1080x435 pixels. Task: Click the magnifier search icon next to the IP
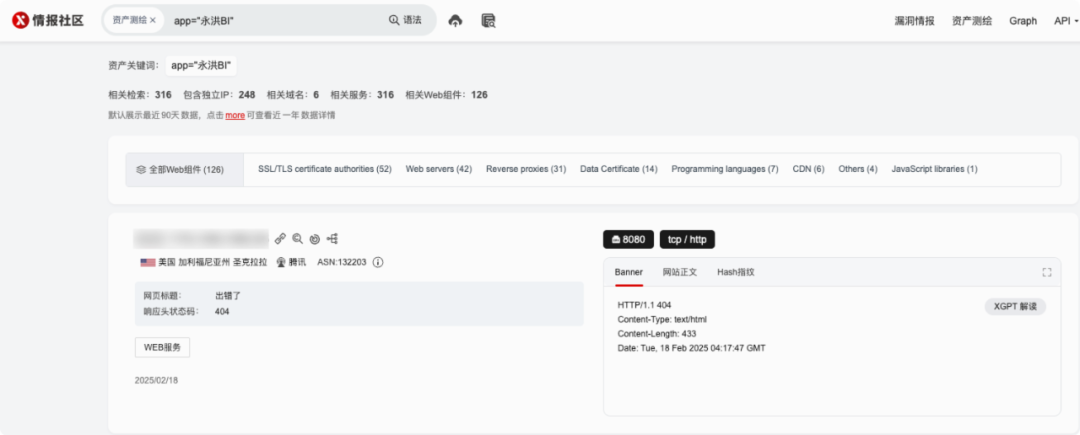(298, 239)
